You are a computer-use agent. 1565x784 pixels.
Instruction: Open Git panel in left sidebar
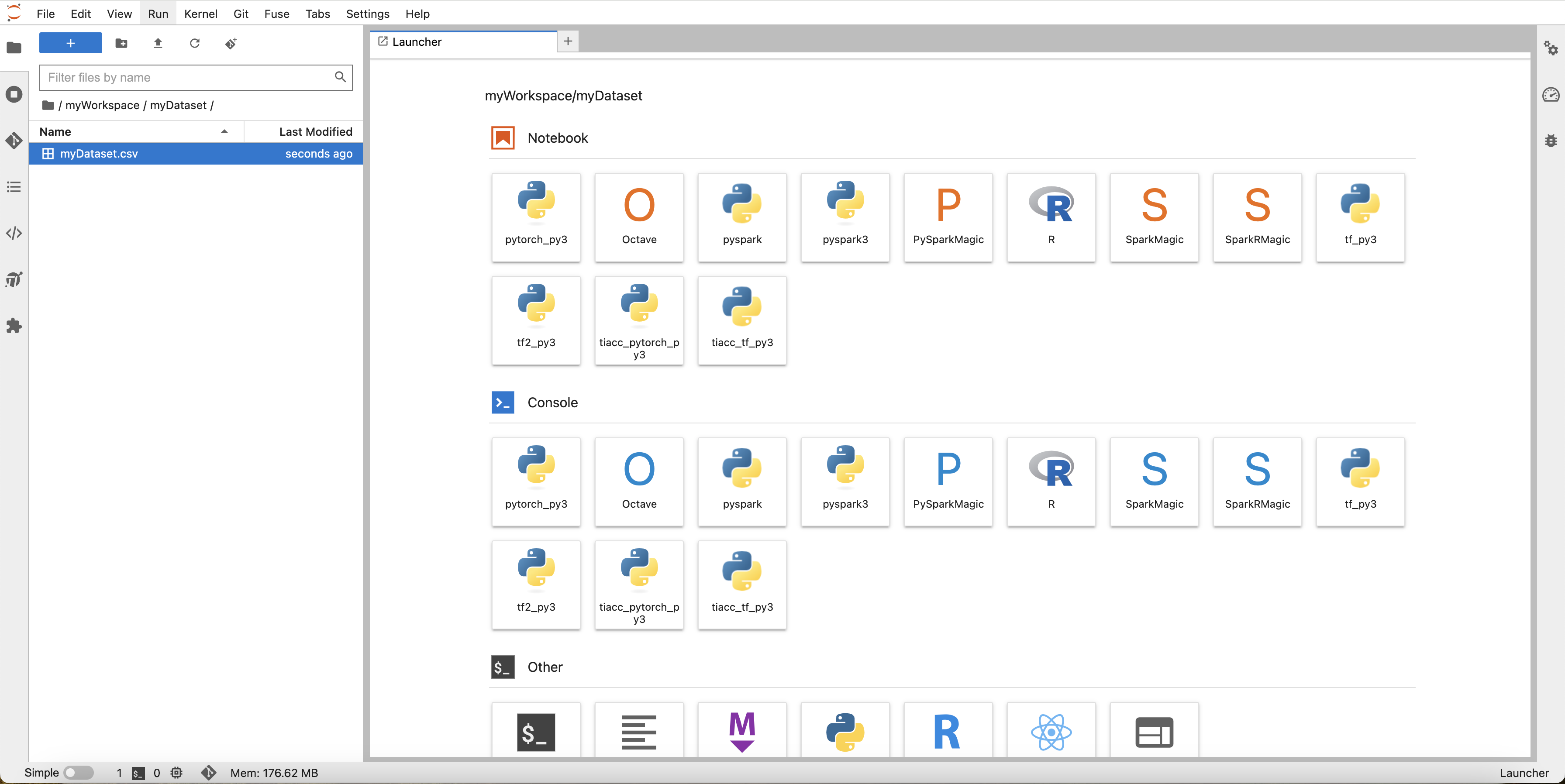[14, 141]
